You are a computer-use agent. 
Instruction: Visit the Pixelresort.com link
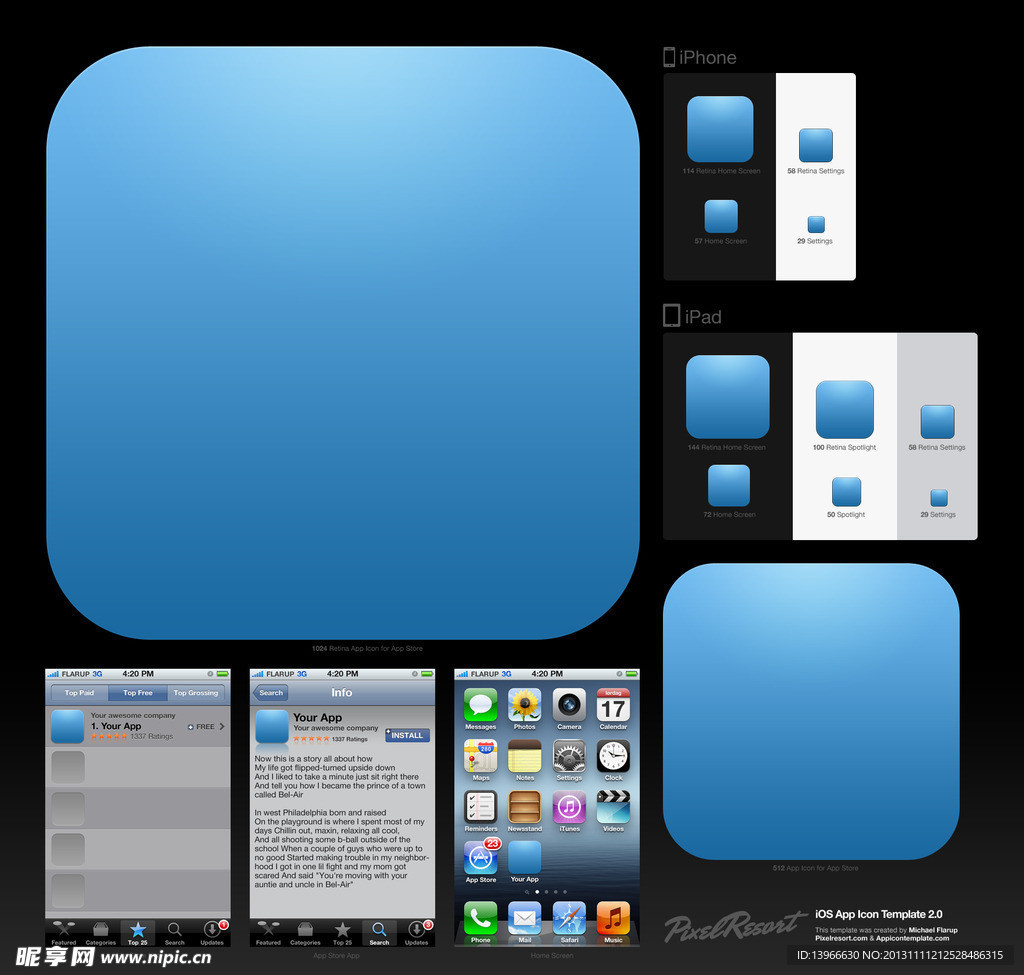pos(841,939)
